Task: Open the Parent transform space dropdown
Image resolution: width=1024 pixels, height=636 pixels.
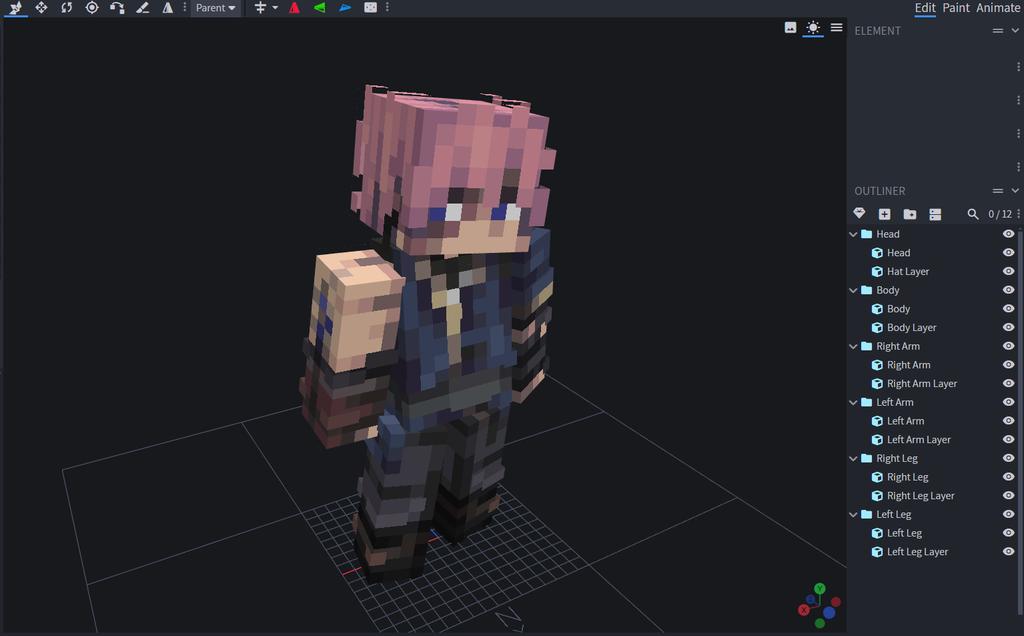Action: pos(216,8)
